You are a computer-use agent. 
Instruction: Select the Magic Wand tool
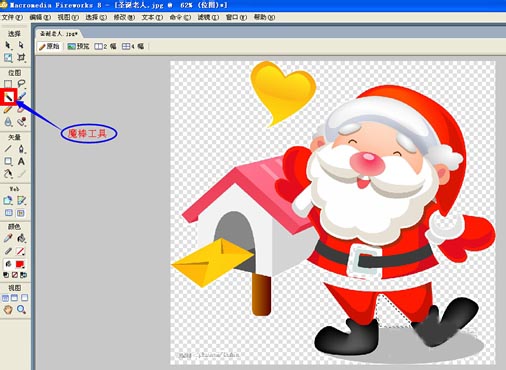[8, 97]
